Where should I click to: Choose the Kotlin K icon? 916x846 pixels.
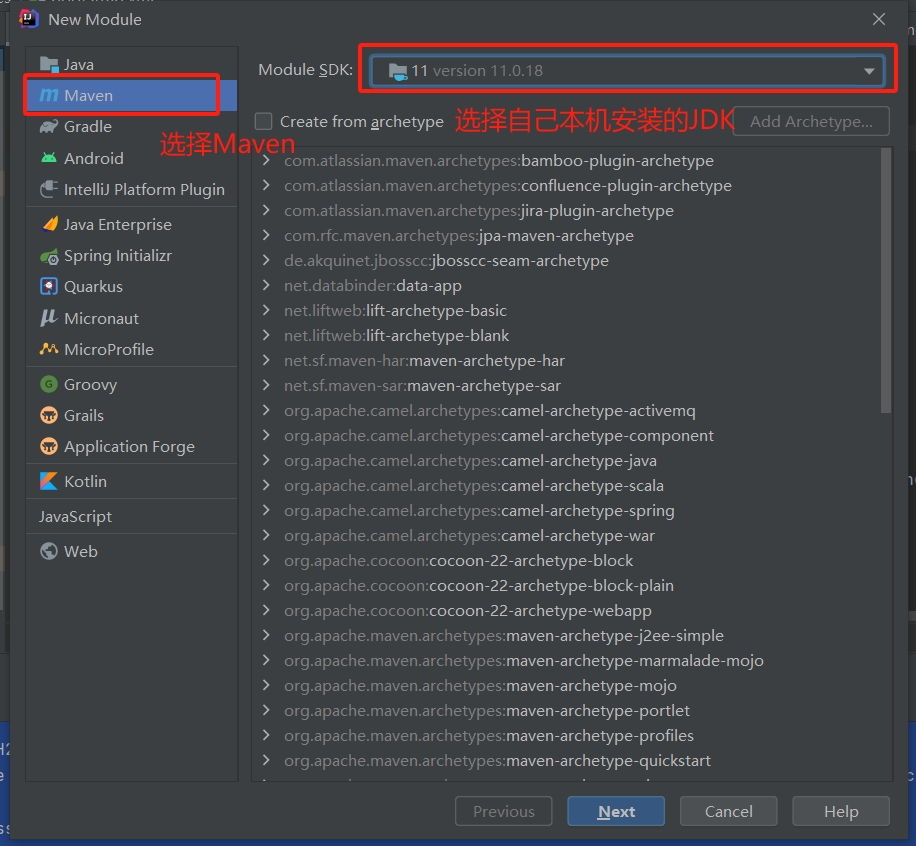pos(49,481)
